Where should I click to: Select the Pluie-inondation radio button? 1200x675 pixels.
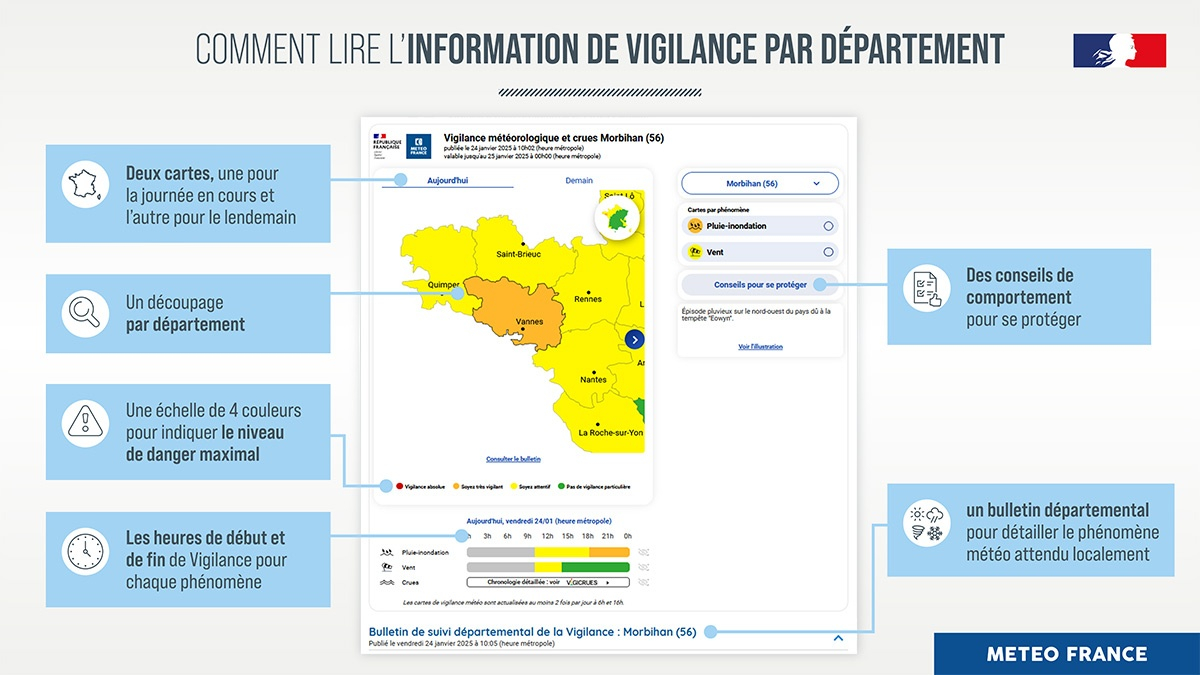828,226
